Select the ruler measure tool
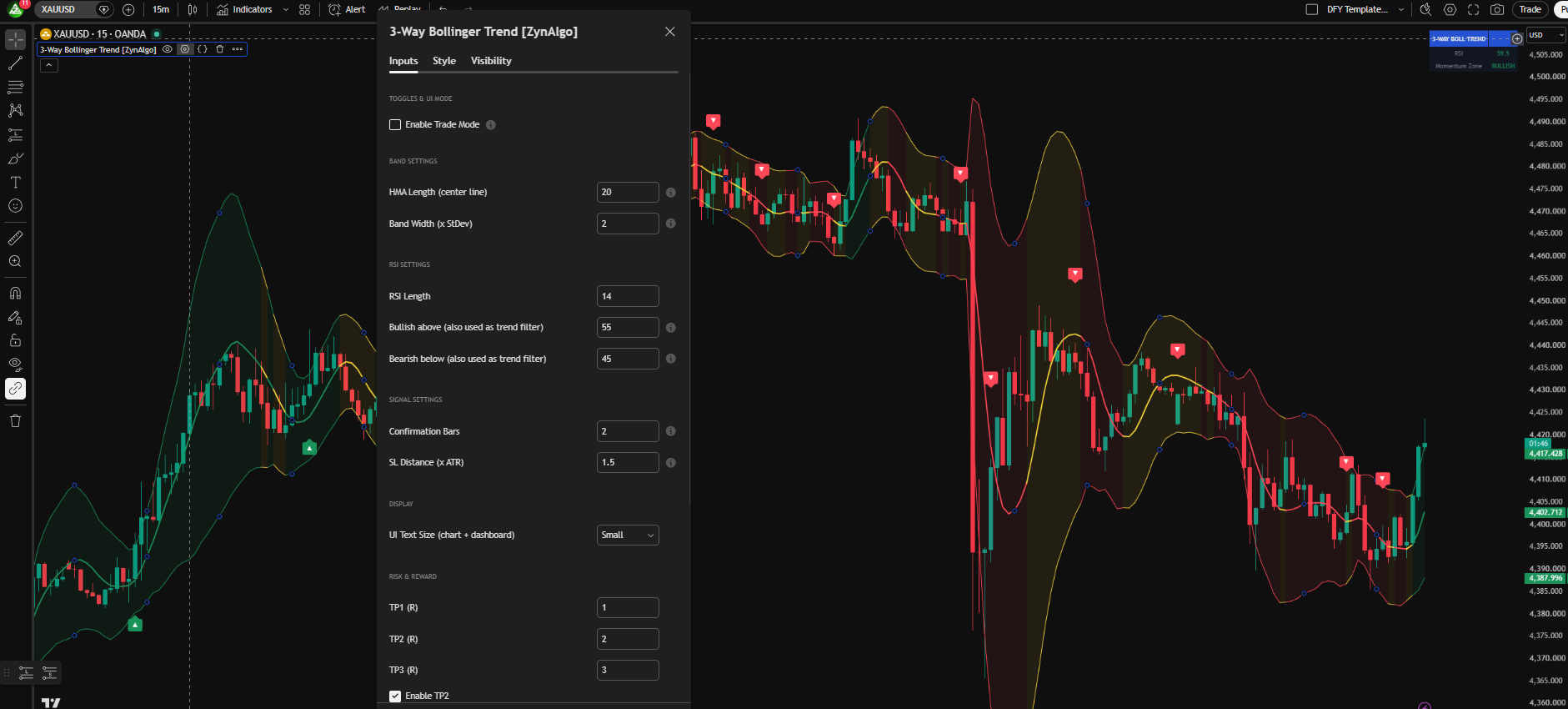The width and height of the screenshot is (1568, 709). (x=15, y=238)
